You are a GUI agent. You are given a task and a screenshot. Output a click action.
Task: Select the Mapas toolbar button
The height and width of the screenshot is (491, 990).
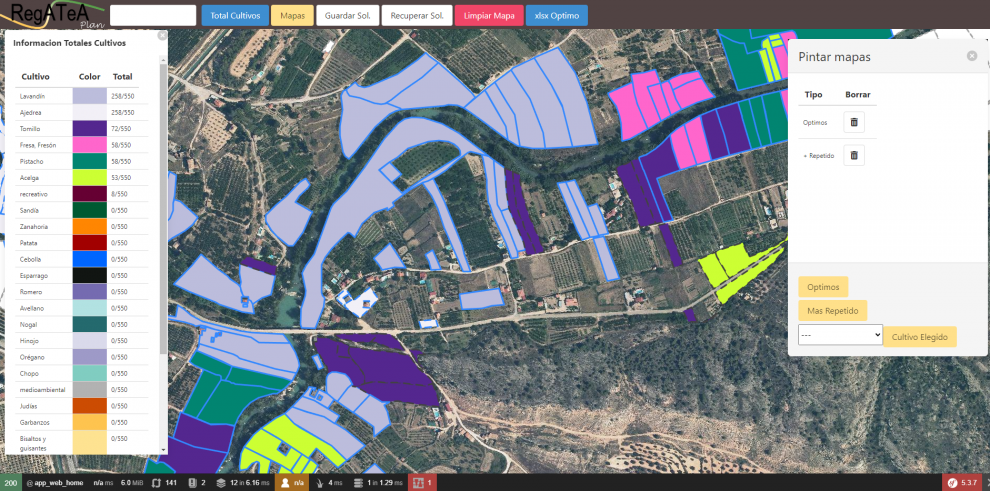click(292, 16)
